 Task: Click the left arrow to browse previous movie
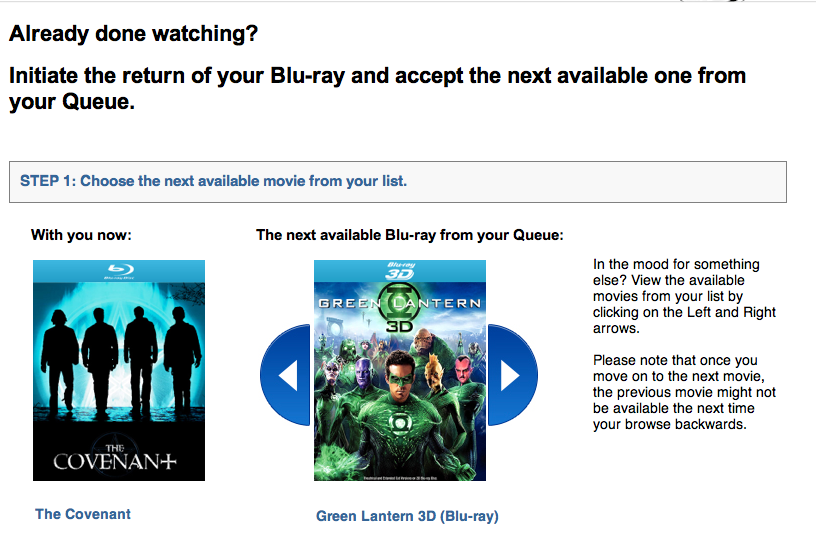[286, 375]
